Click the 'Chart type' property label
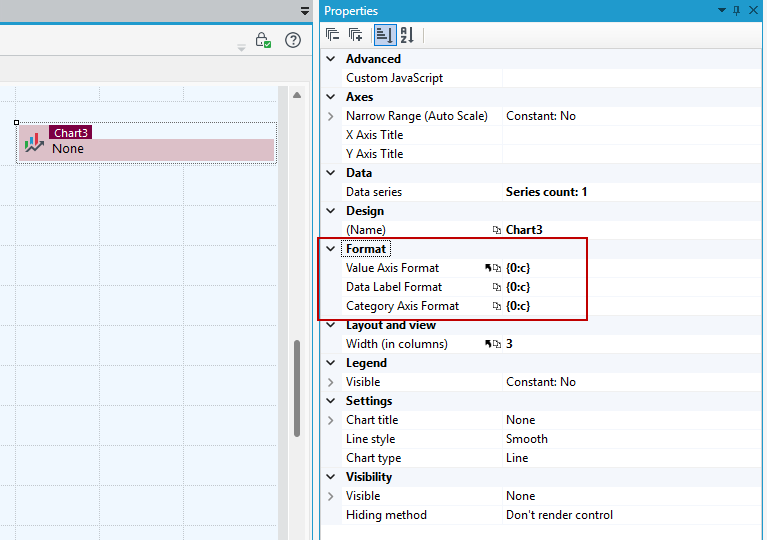 (374, 458)
